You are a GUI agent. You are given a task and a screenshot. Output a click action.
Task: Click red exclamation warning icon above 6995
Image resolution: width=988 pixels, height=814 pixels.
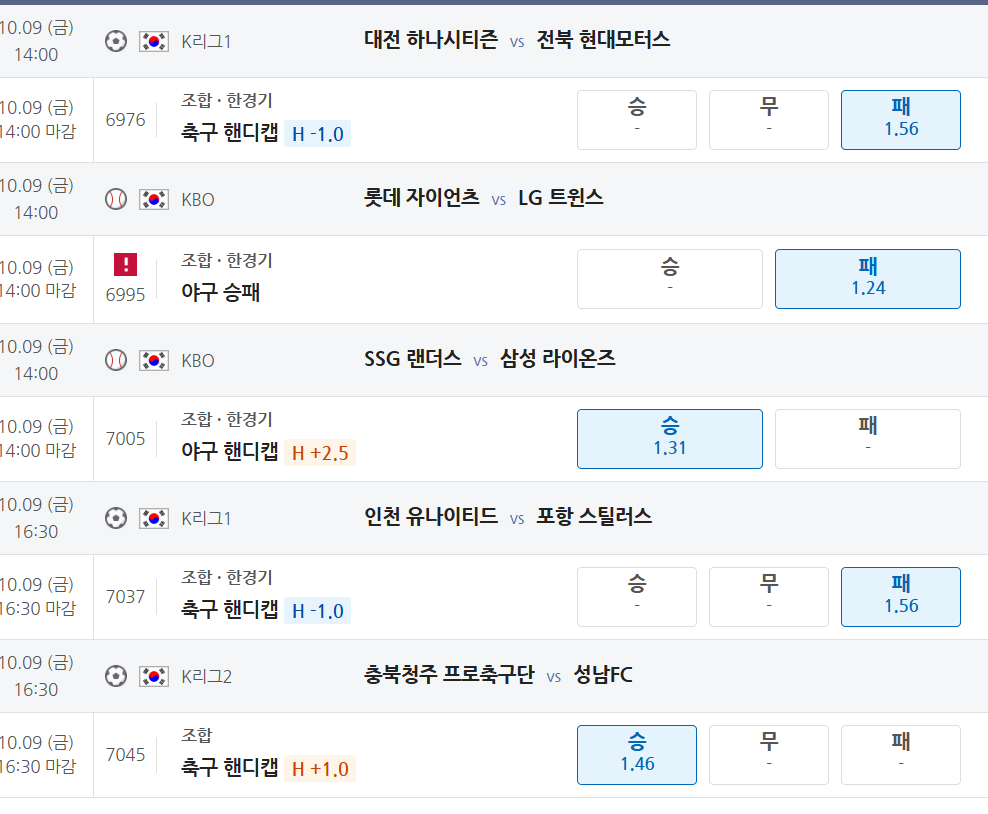[x=125, y=265]
